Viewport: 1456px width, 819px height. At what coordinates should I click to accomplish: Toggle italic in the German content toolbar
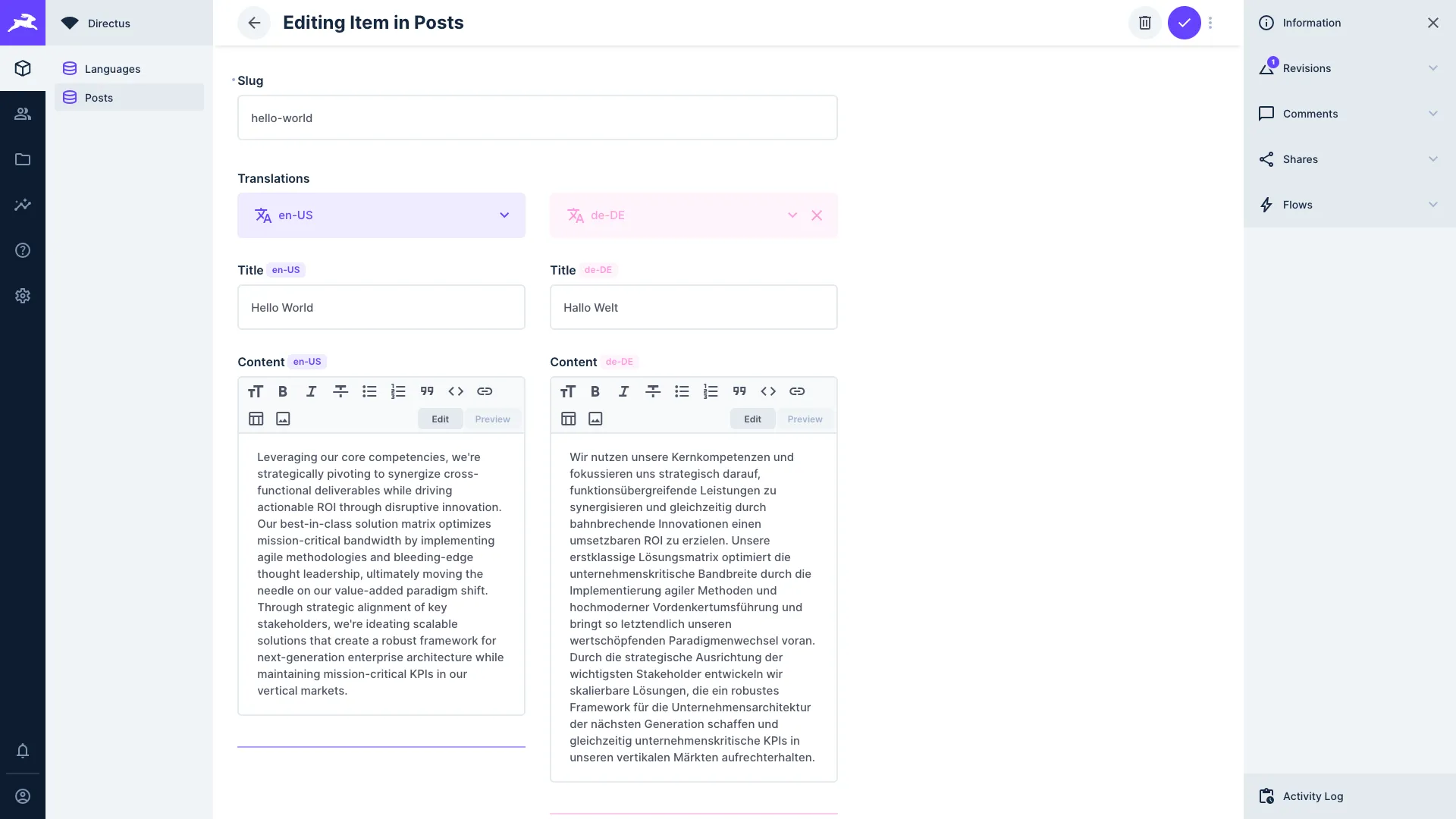click(x=623, y=391)
